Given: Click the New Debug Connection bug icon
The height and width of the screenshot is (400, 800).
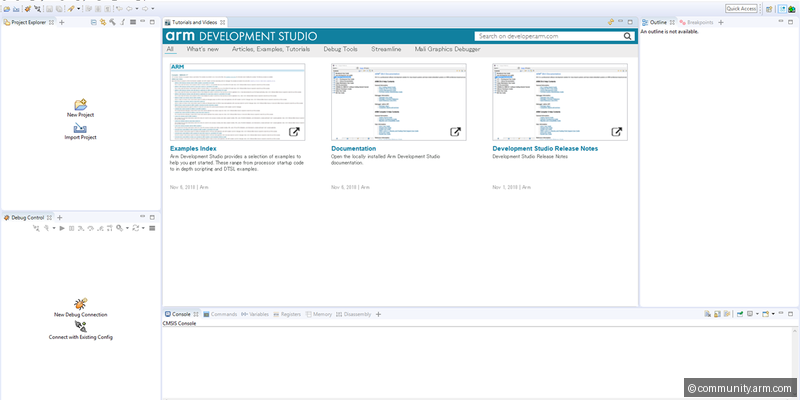Looking at the screenshot, I should click(x=81, y=304).
